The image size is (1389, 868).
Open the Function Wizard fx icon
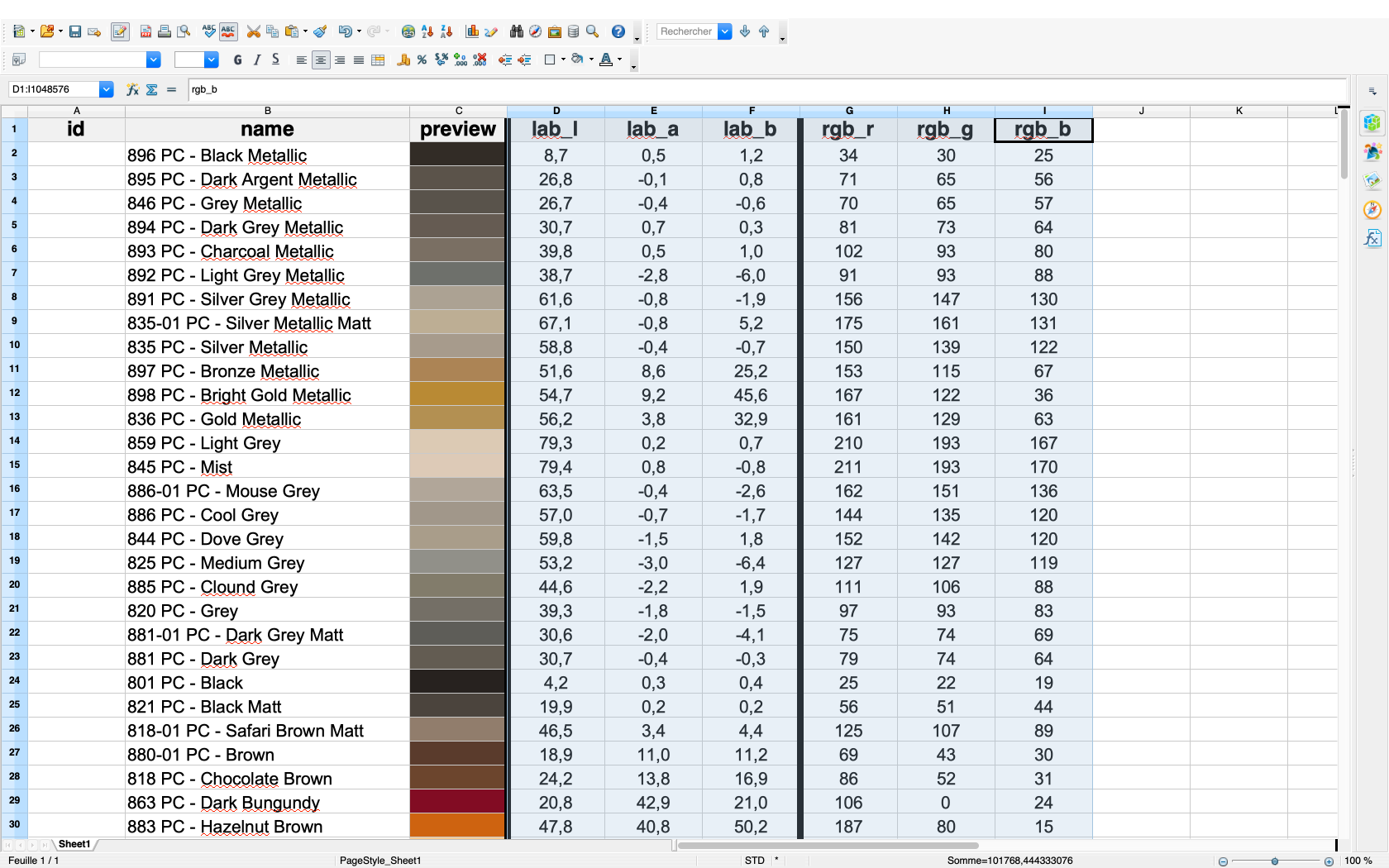[132, 89]
